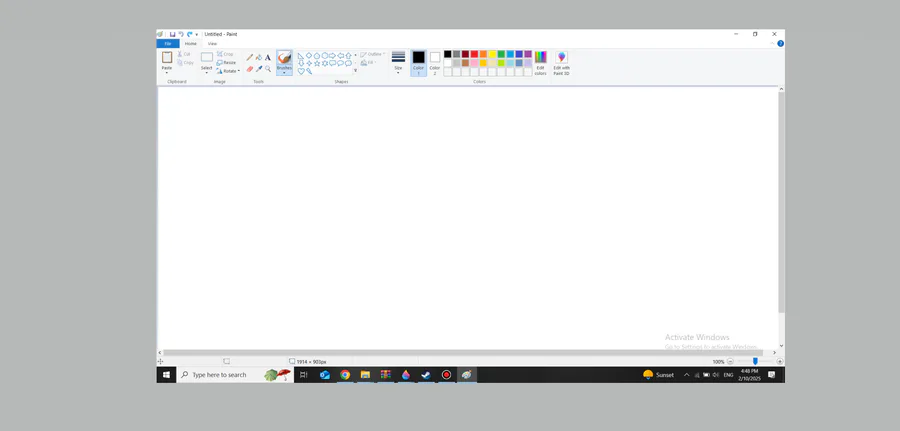
Task: Choose the right arrow shape
Action: pos(332,56)
